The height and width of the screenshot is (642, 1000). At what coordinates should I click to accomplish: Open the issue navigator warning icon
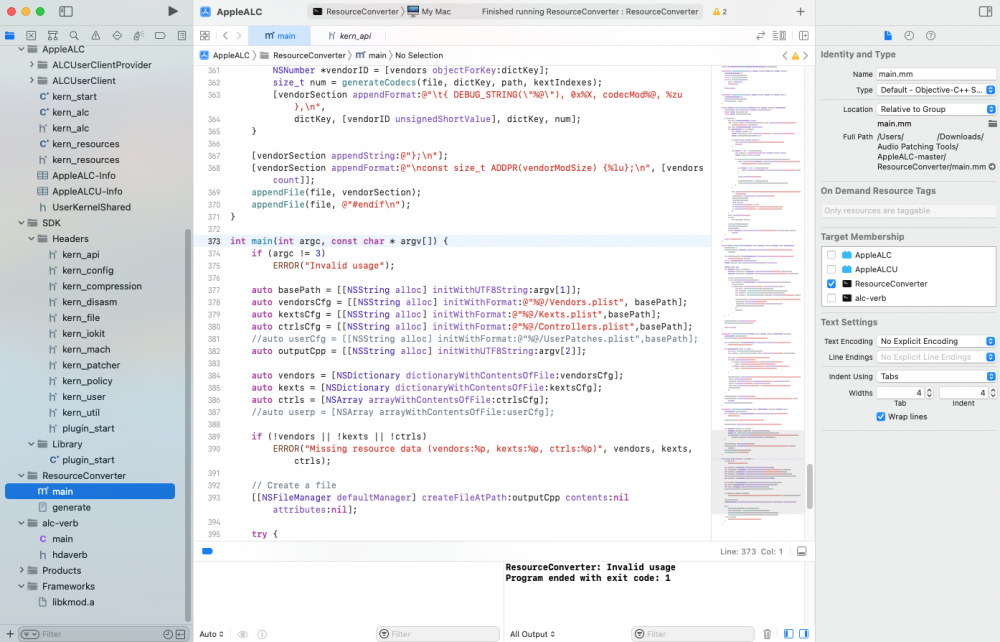[x=96, y=36]
